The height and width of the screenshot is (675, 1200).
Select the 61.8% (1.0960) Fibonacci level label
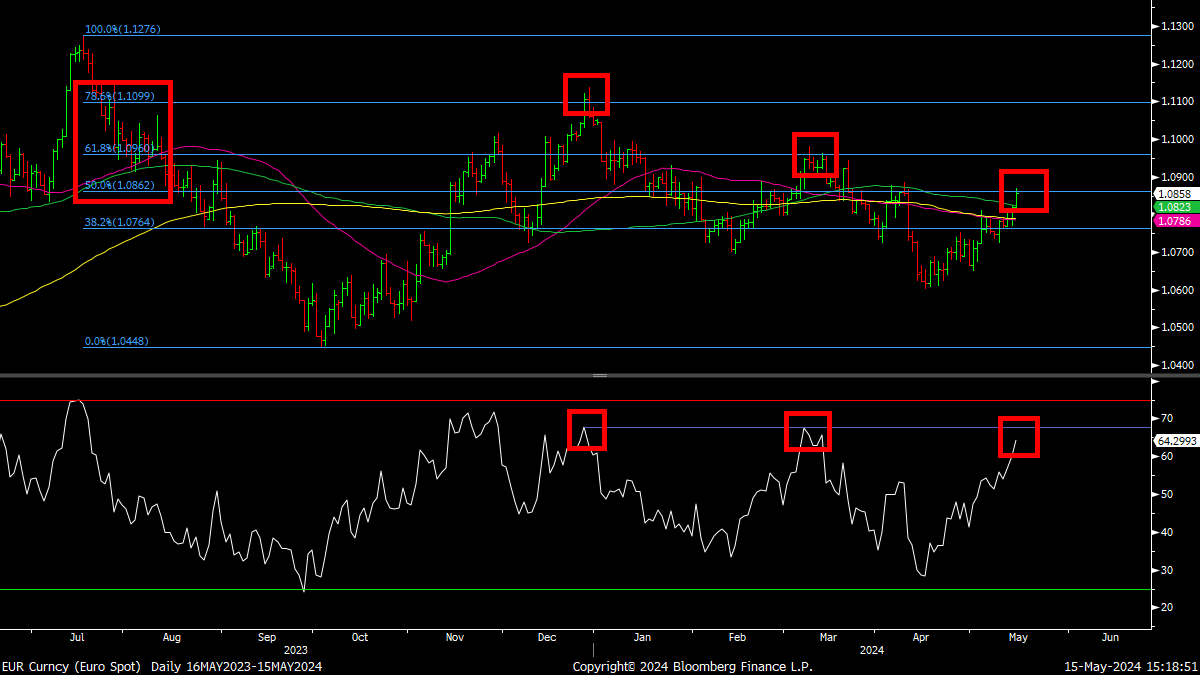point(118,148)
